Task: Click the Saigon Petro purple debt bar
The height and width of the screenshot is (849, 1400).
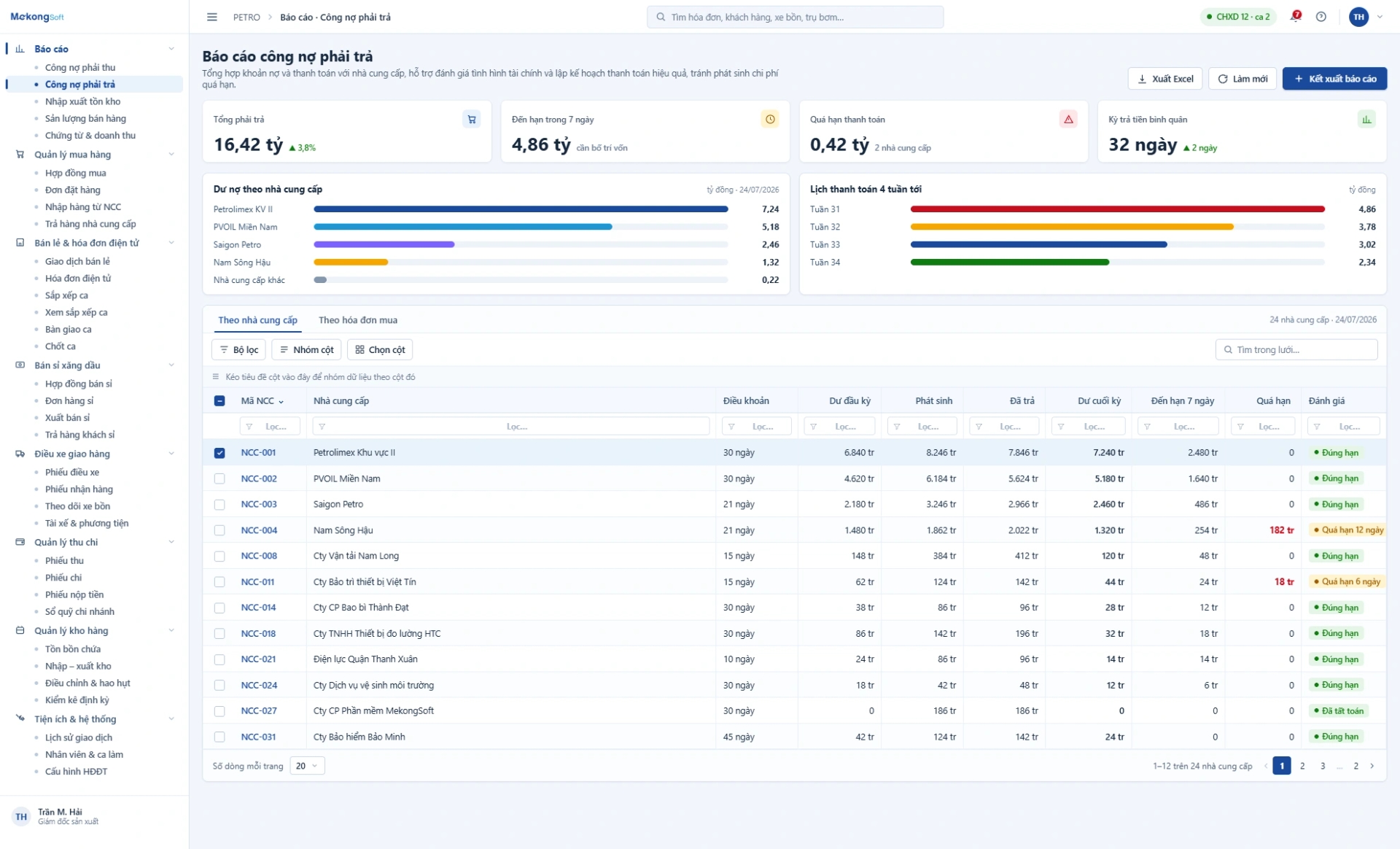Action: tap(384, 245)
